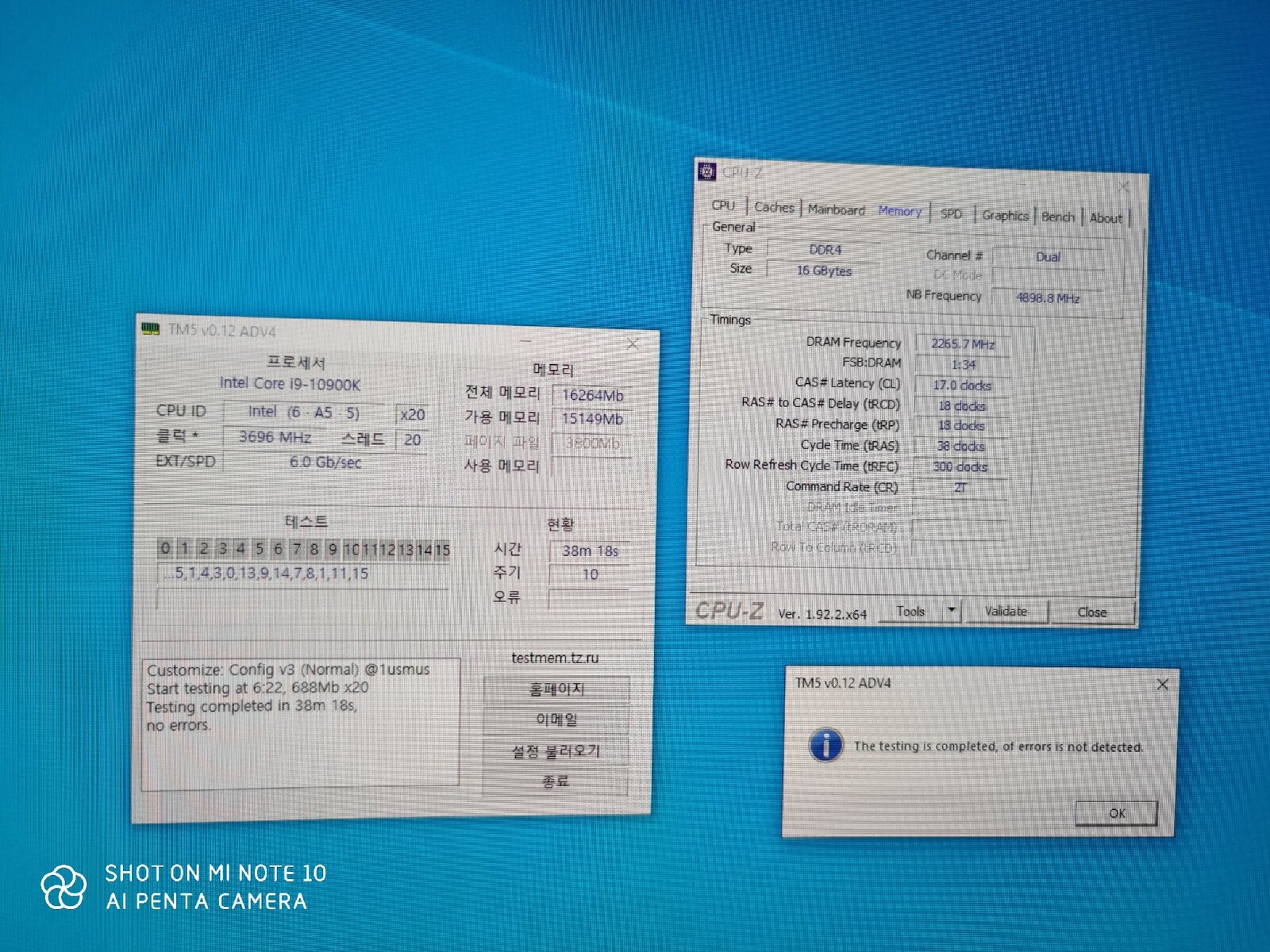
Task: Close the TM5 completion dialog with X
Action: tap(1162, 684)
